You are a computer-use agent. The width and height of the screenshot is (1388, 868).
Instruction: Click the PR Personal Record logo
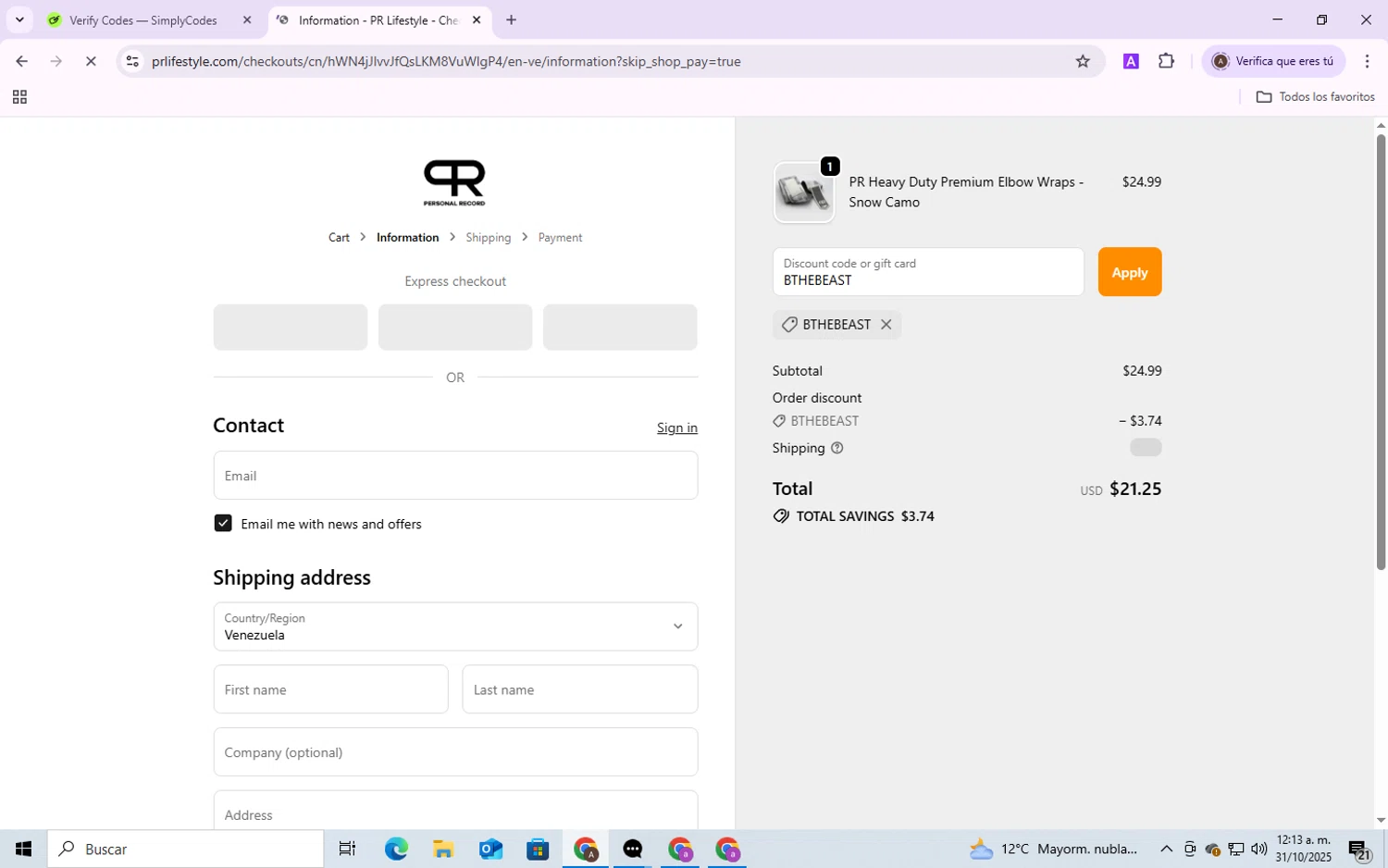pyautogui.click(x=454, y=182)
